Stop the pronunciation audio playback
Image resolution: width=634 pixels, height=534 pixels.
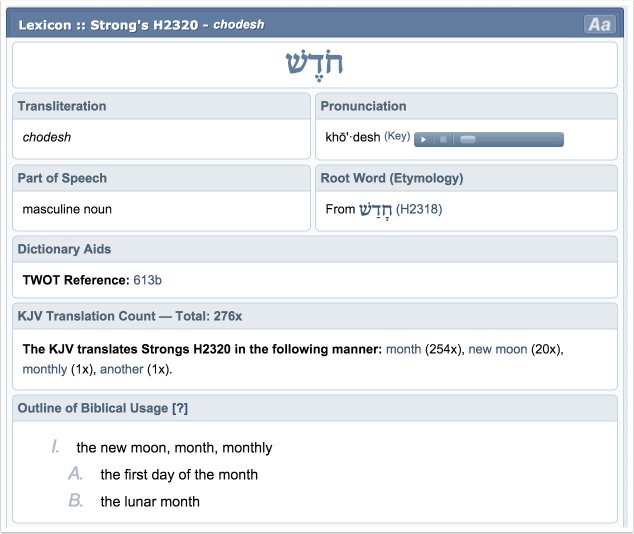(x=441, y=139)
